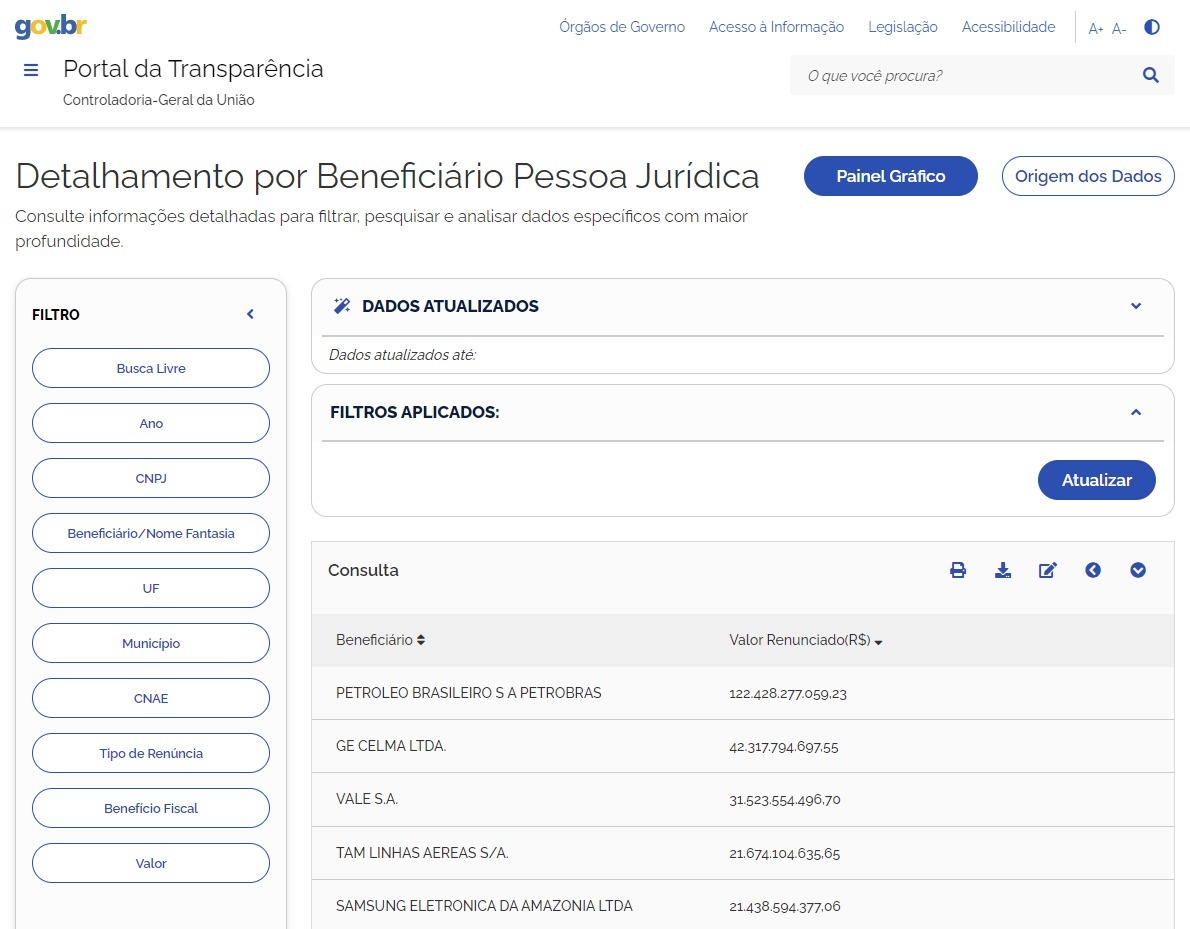Expand the Dados Atualizados section
Screen dimensions: 1190x929
pos(1136,306)
